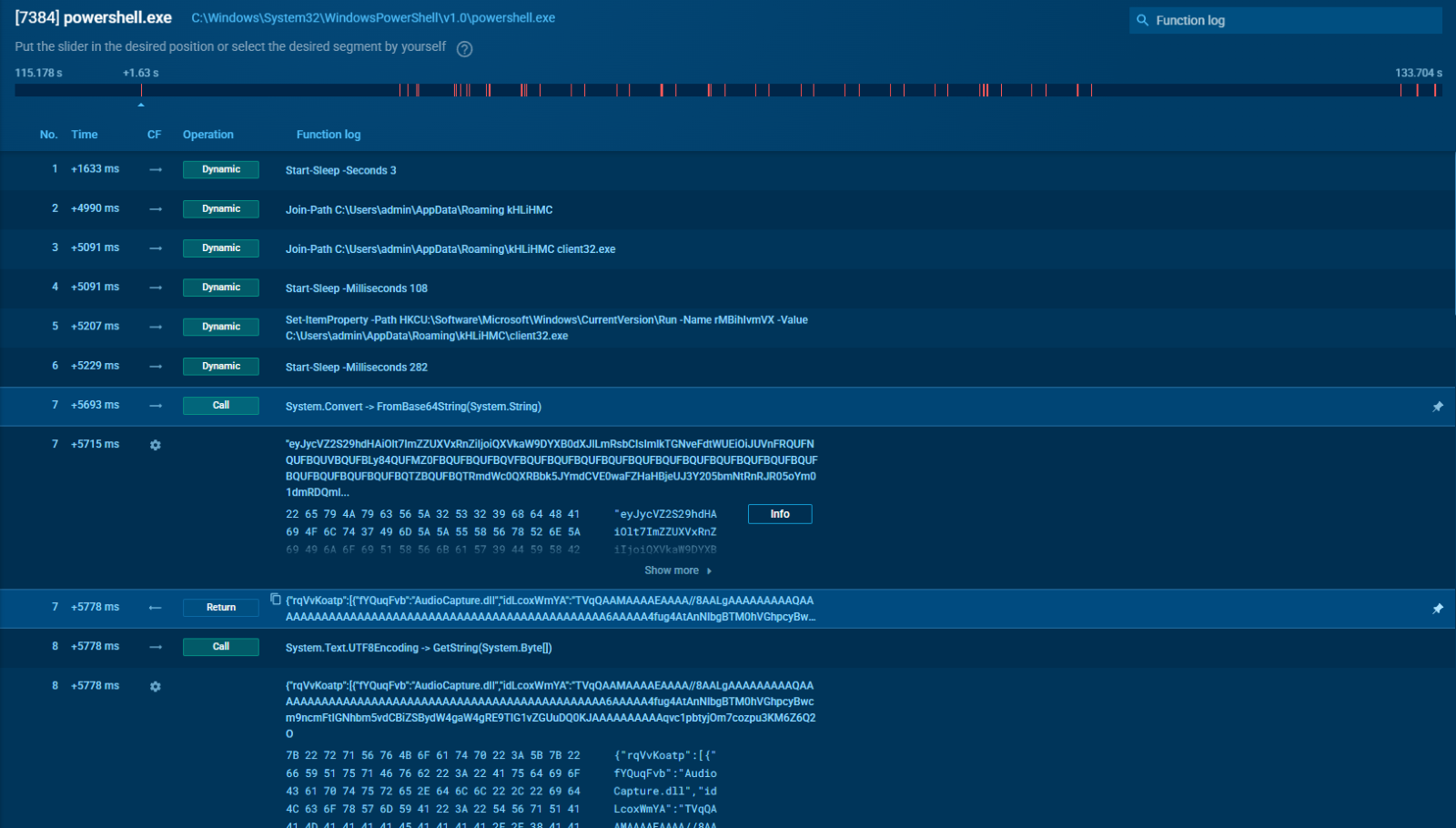Screen dimensions: 1456x828
Task: Click gear icon in row 8 details
Action: tap(156, 686)
